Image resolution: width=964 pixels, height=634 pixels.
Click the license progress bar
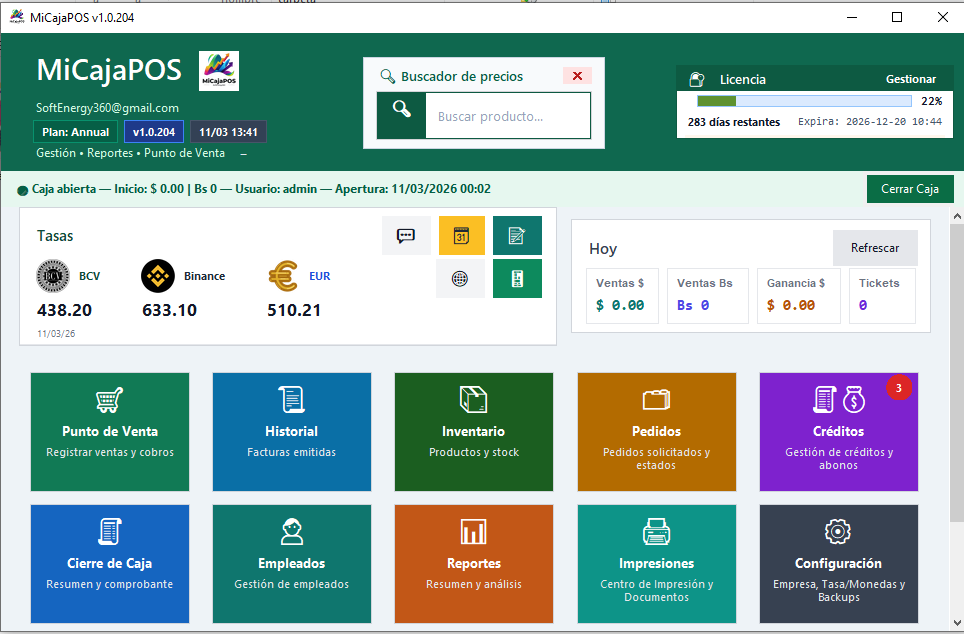803,101
